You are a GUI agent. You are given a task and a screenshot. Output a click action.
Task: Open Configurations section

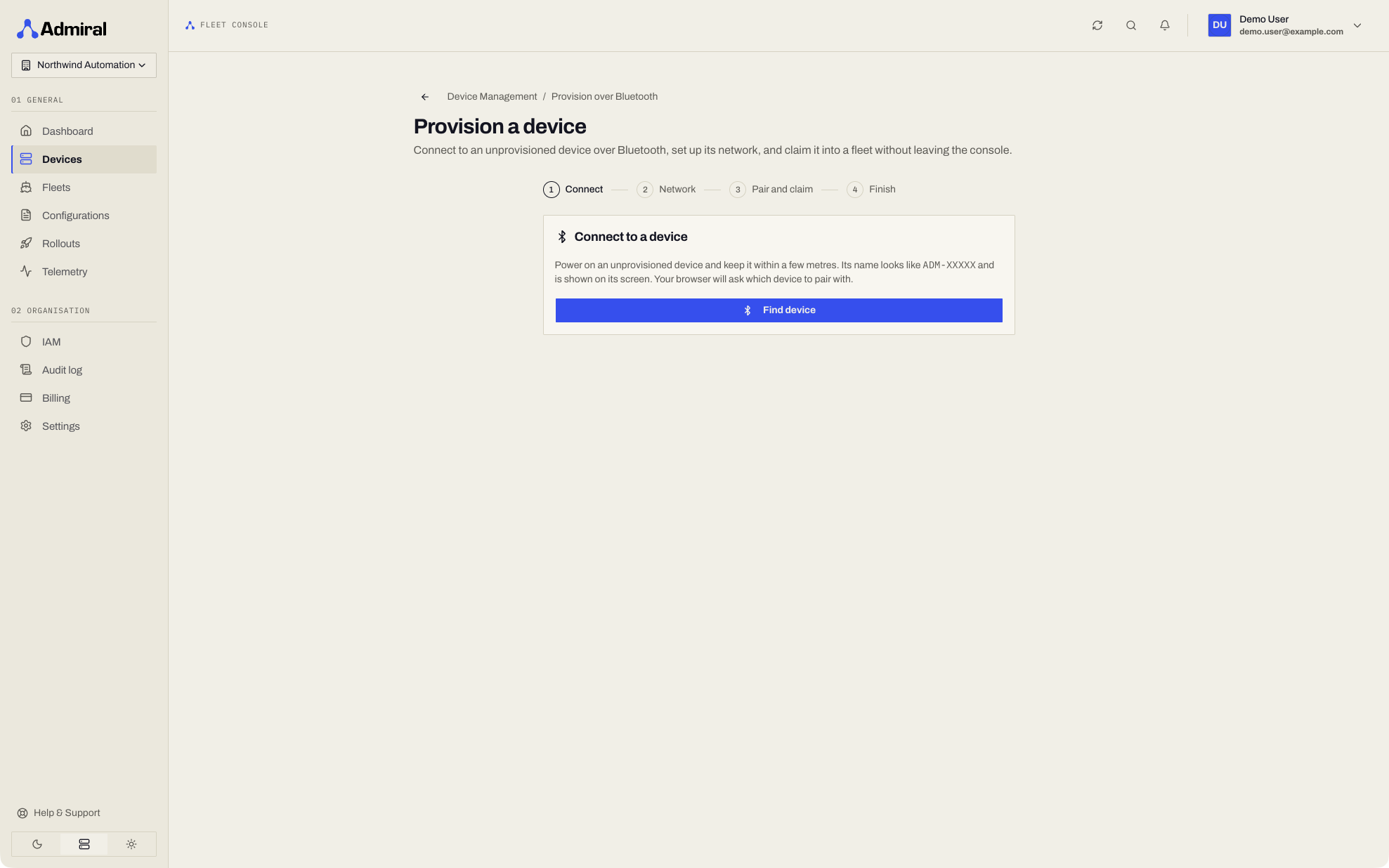84,216
